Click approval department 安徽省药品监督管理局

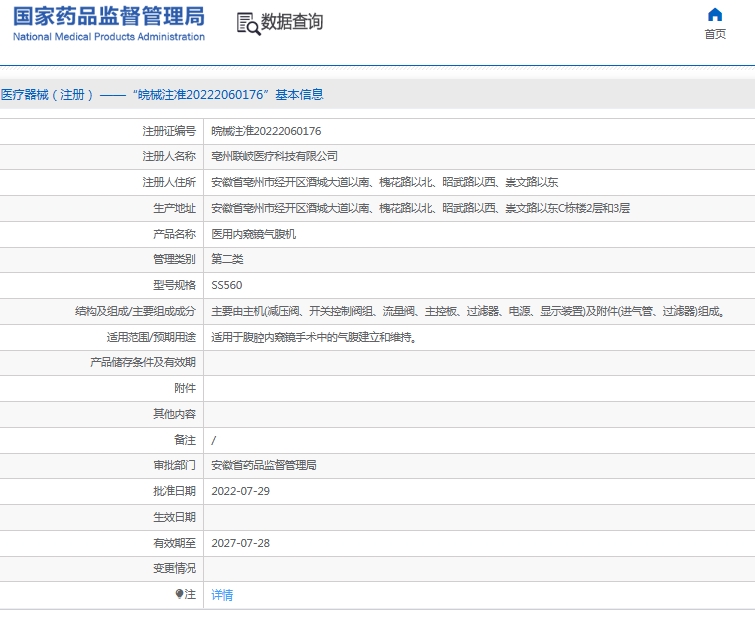pyautogui.click(x=264, y=465)
